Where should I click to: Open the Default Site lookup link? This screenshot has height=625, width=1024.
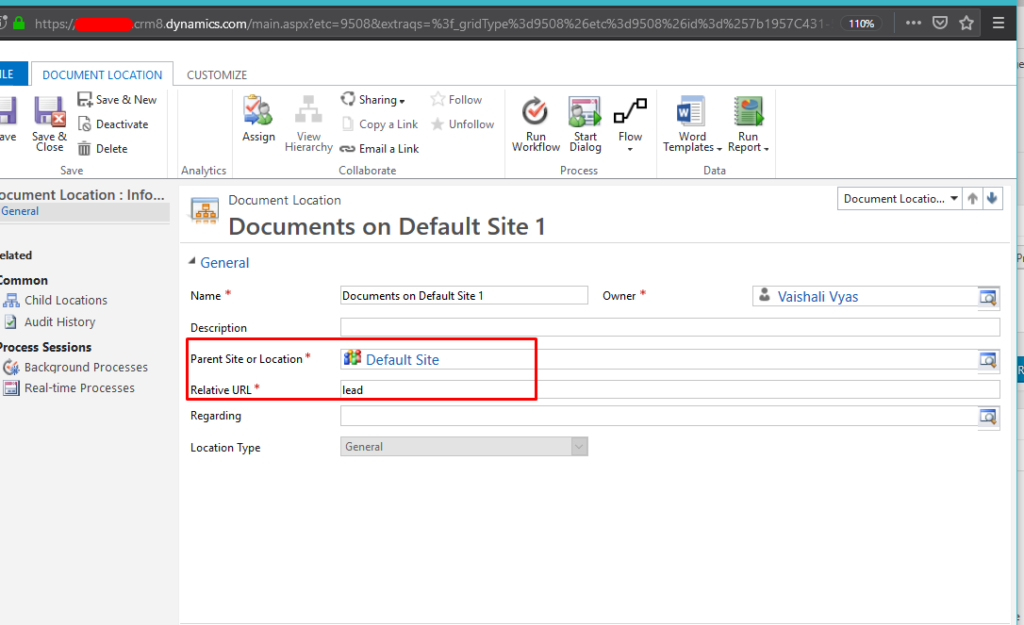coord(402,359)
